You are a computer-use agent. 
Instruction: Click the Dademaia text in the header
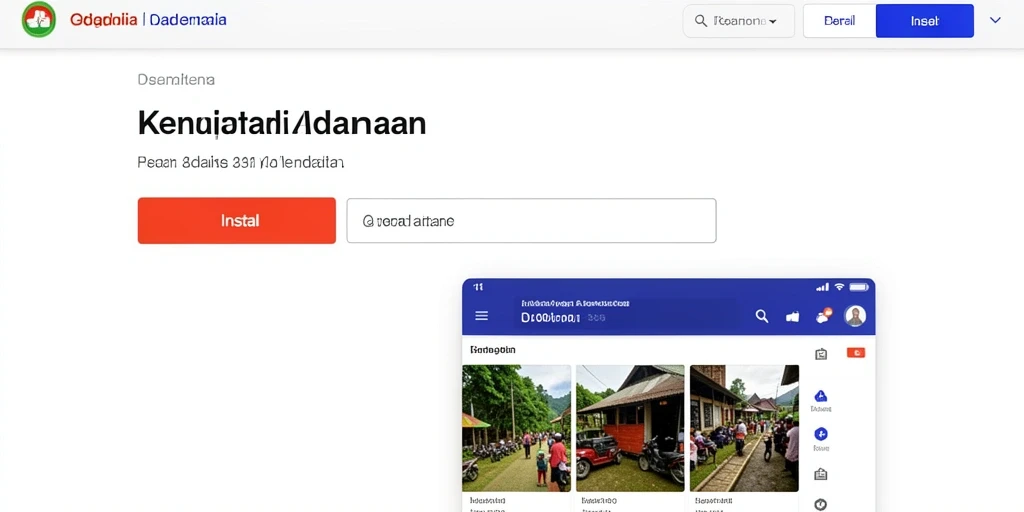[x=188, y=20]
